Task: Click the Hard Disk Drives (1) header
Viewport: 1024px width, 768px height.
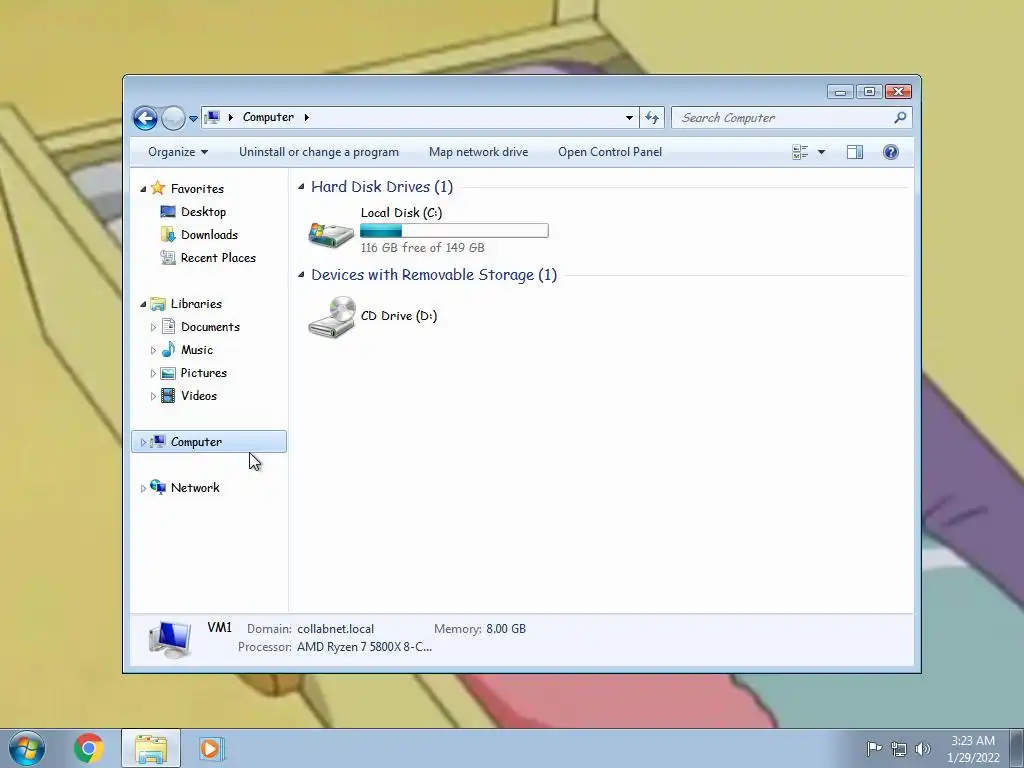Action: (382, 187)
